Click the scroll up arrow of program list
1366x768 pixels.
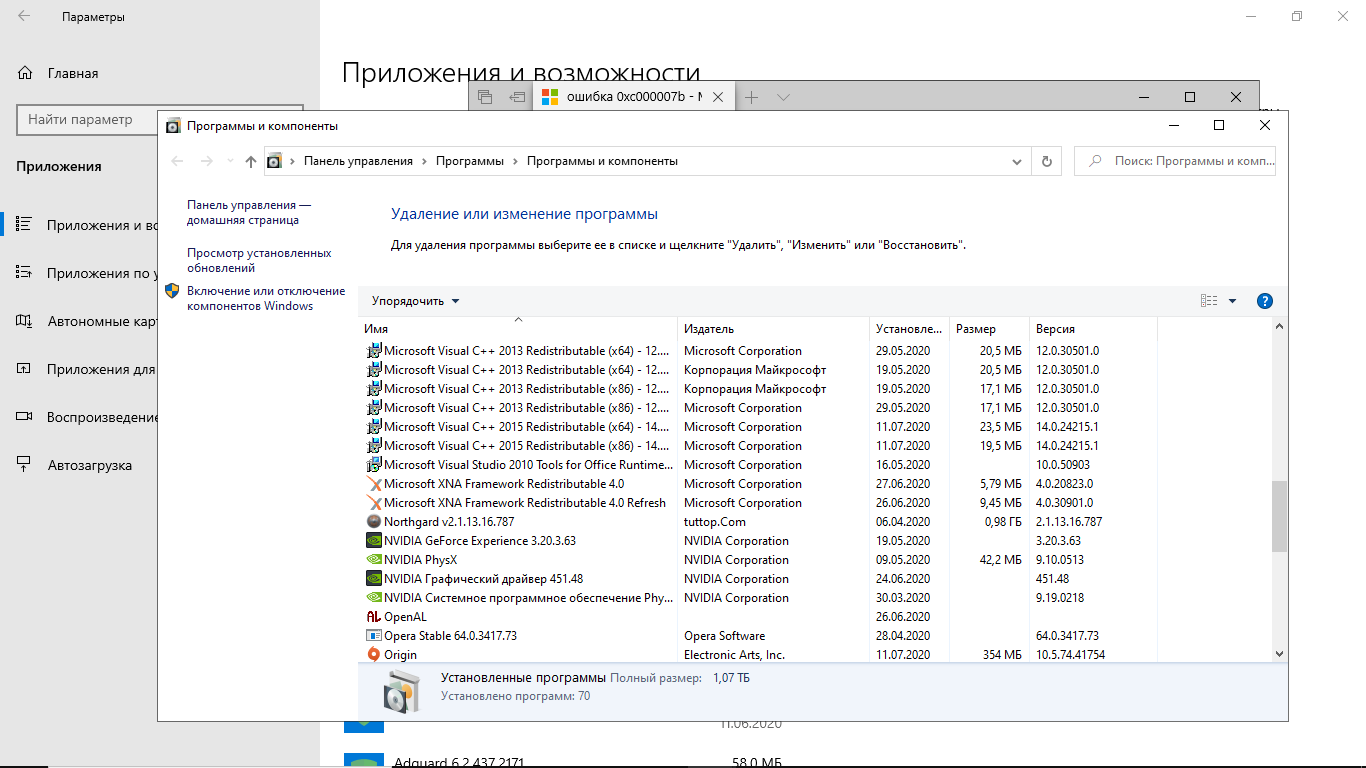[1279, 327]
